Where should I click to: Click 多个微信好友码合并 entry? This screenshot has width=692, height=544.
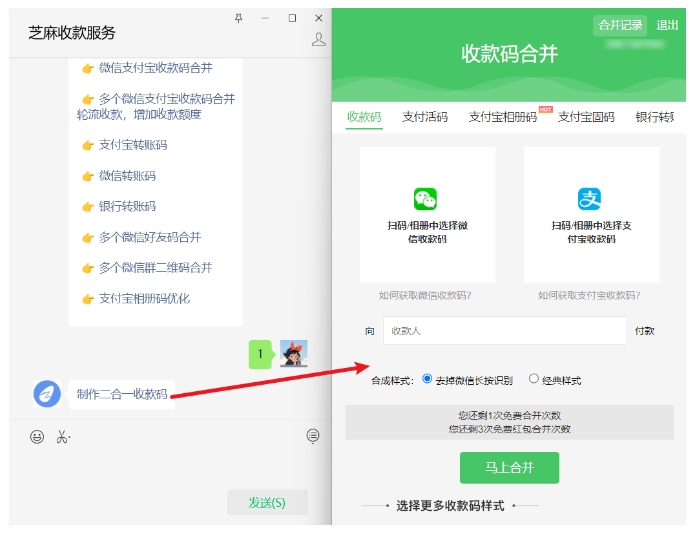click(150, 237)
